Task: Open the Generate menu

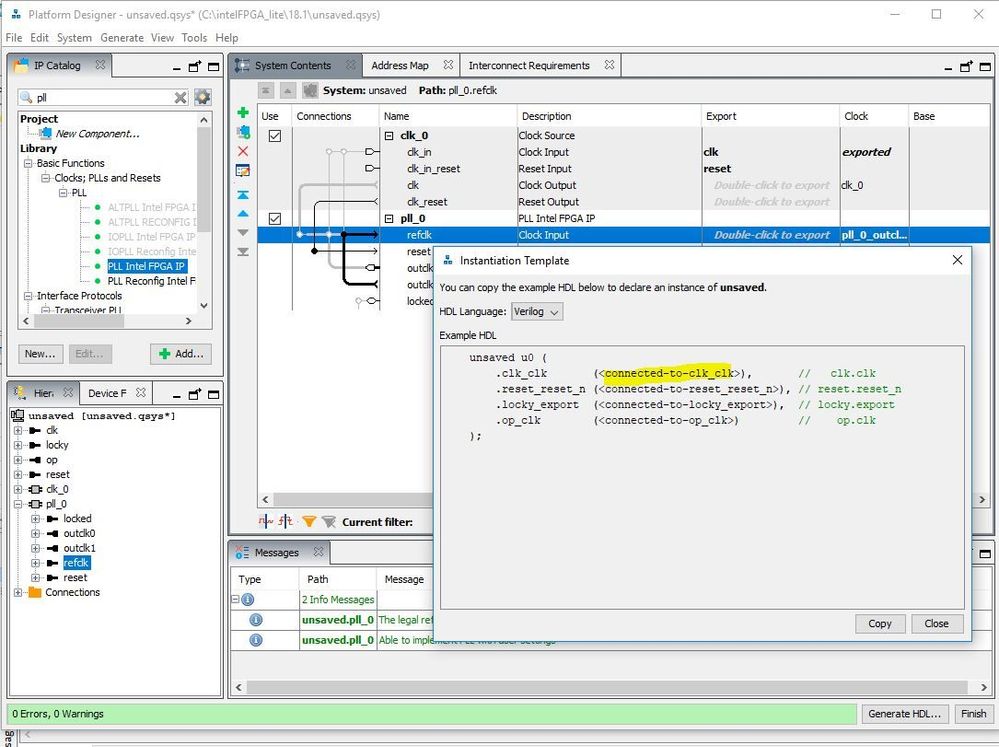Action: point(121,38)
